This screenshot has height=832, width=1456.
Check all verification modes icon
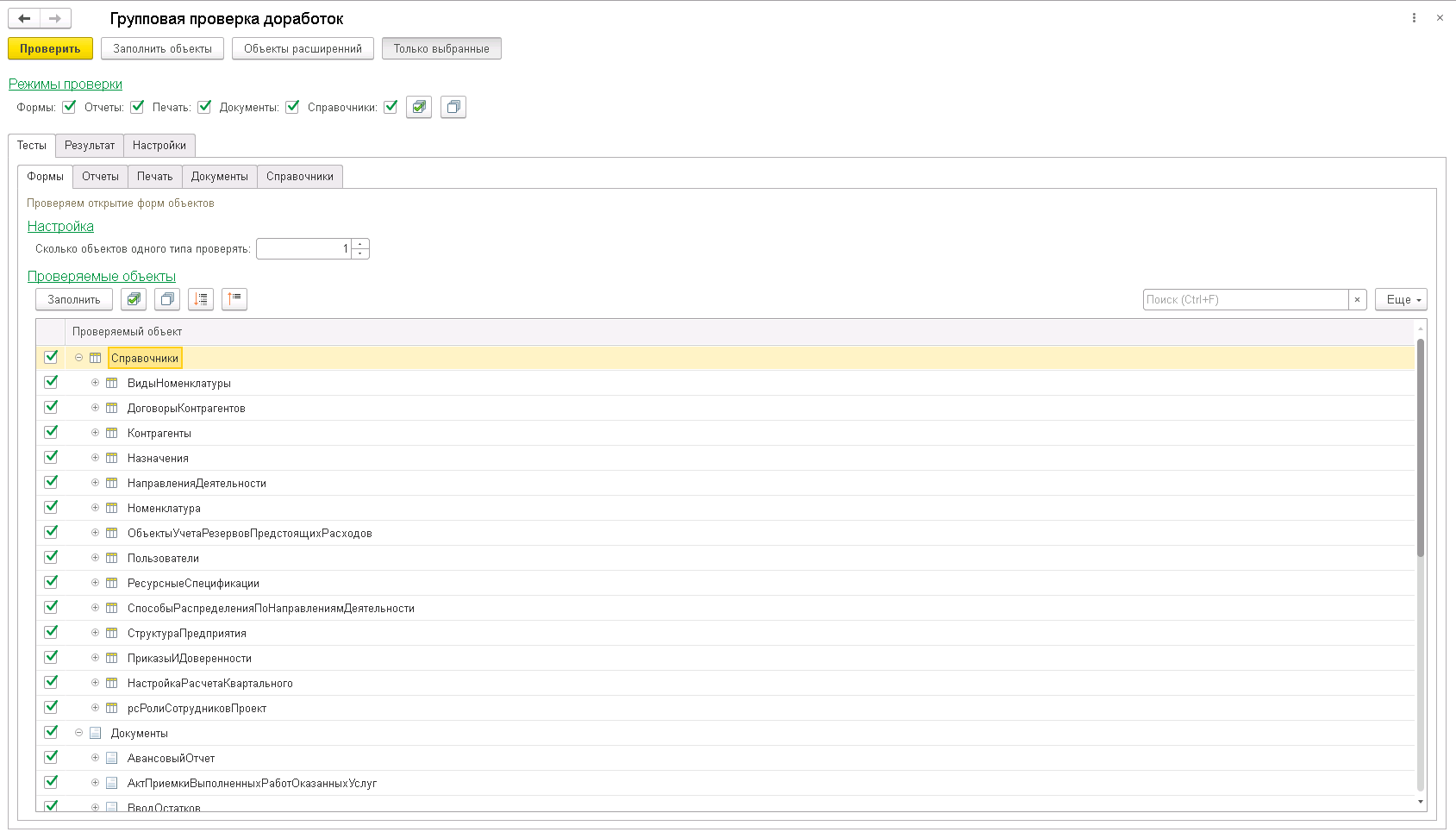(419, 107)
